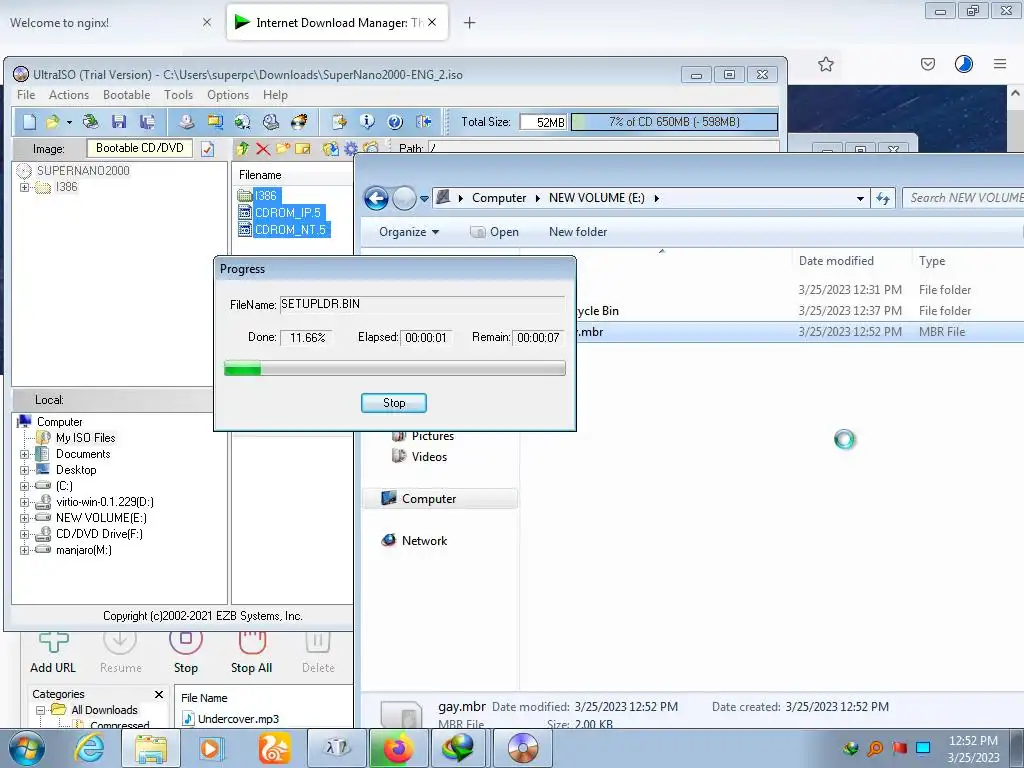Expand the I386 folder in image tree

click(x=24, y=187)
